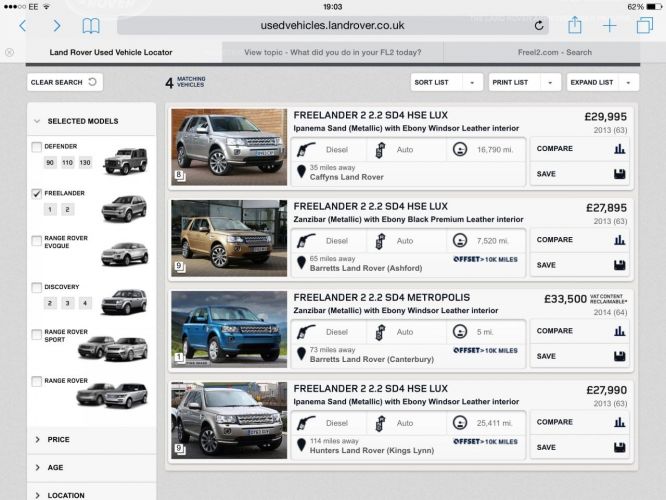The height and width of the screenshot is (500, 666).
Task: Show all tabs overview icon
Action: 644,25
